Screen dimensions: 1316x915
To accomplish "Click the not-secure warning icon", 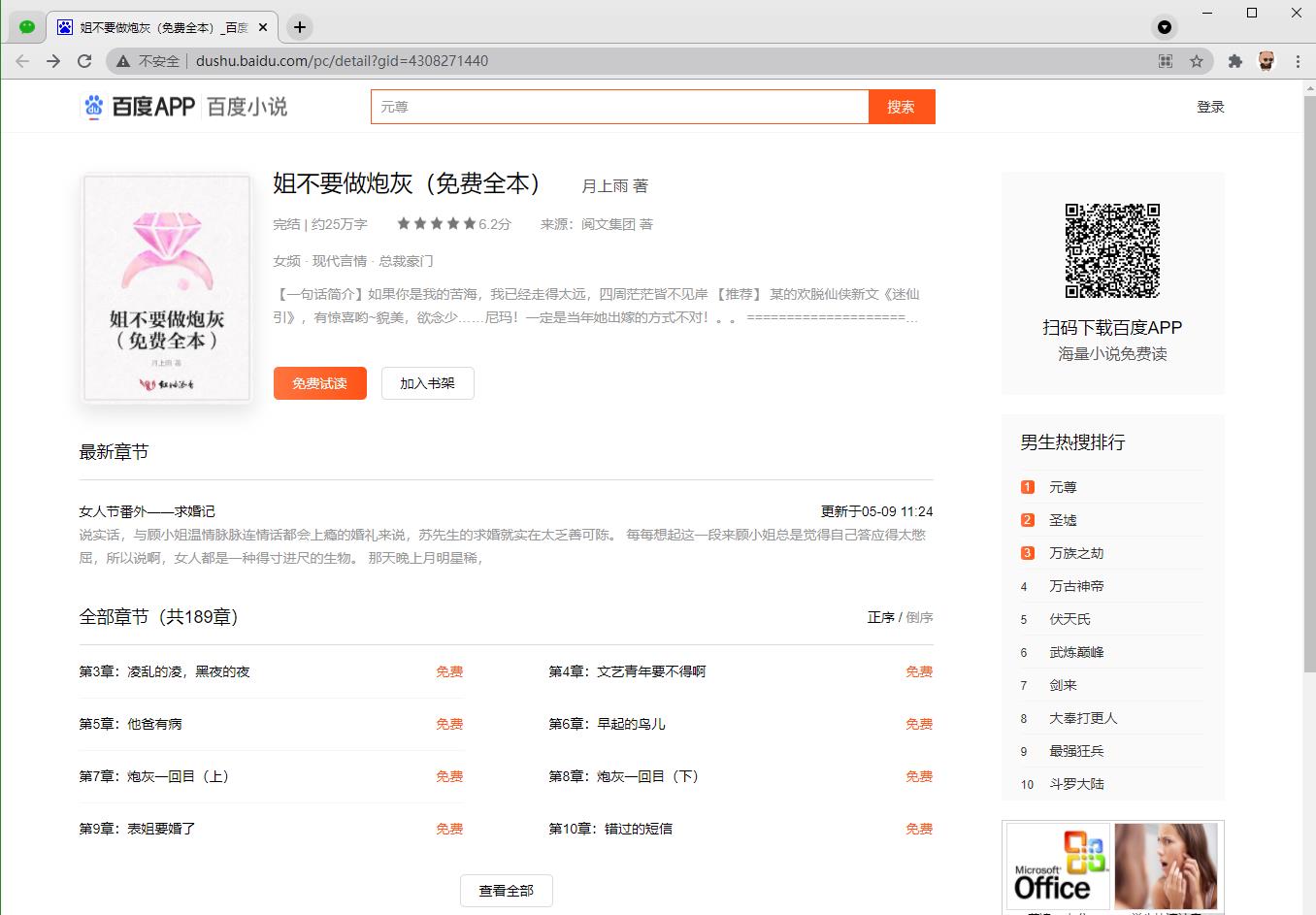I will pos(123,61).
